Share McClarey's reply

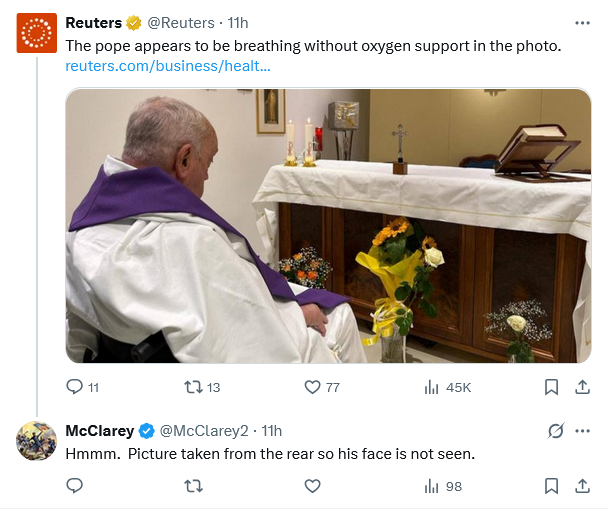click(582, 486)
